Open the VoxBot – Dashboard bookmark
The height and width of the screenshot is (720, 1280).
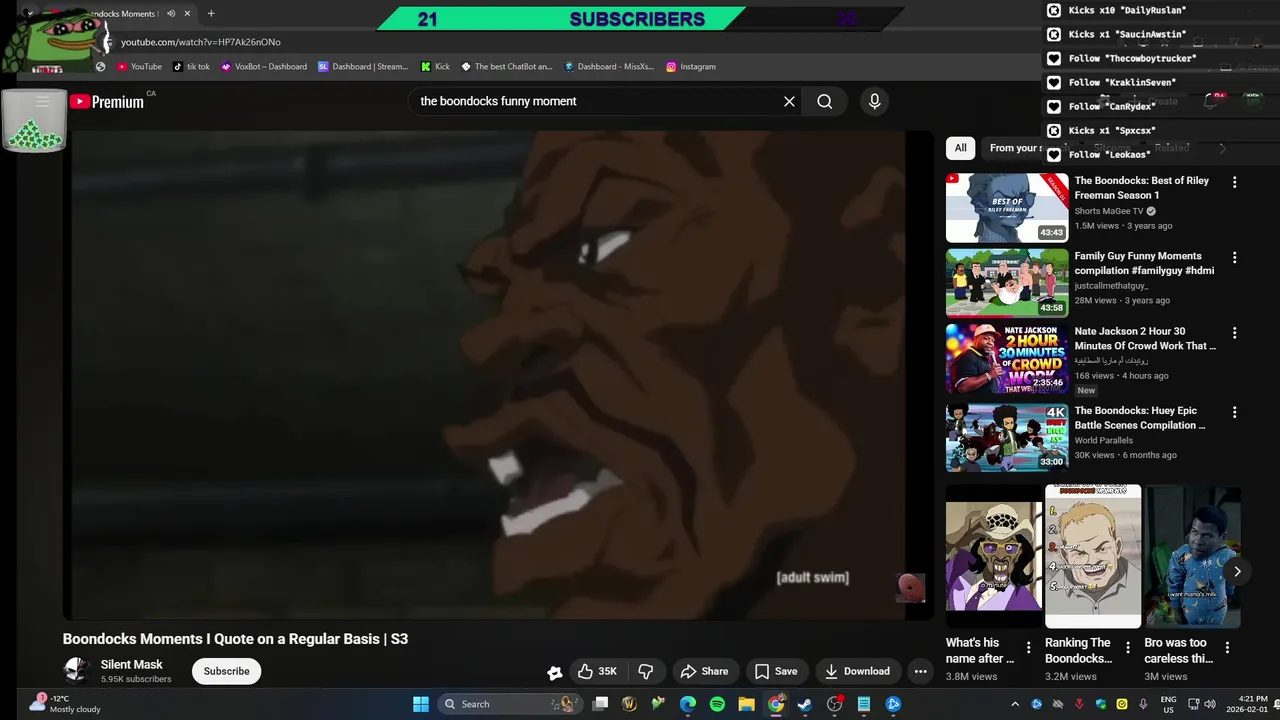coord(264,66)
